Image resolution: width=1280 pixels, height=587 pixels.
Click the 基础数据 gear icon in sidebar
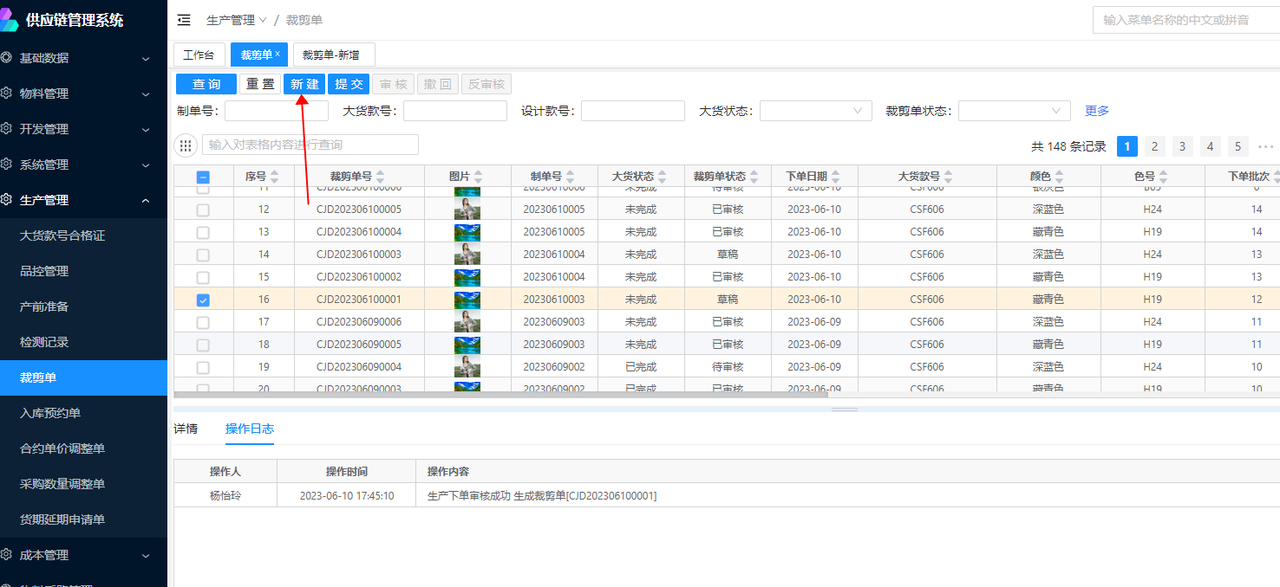[x=7, y=58]
